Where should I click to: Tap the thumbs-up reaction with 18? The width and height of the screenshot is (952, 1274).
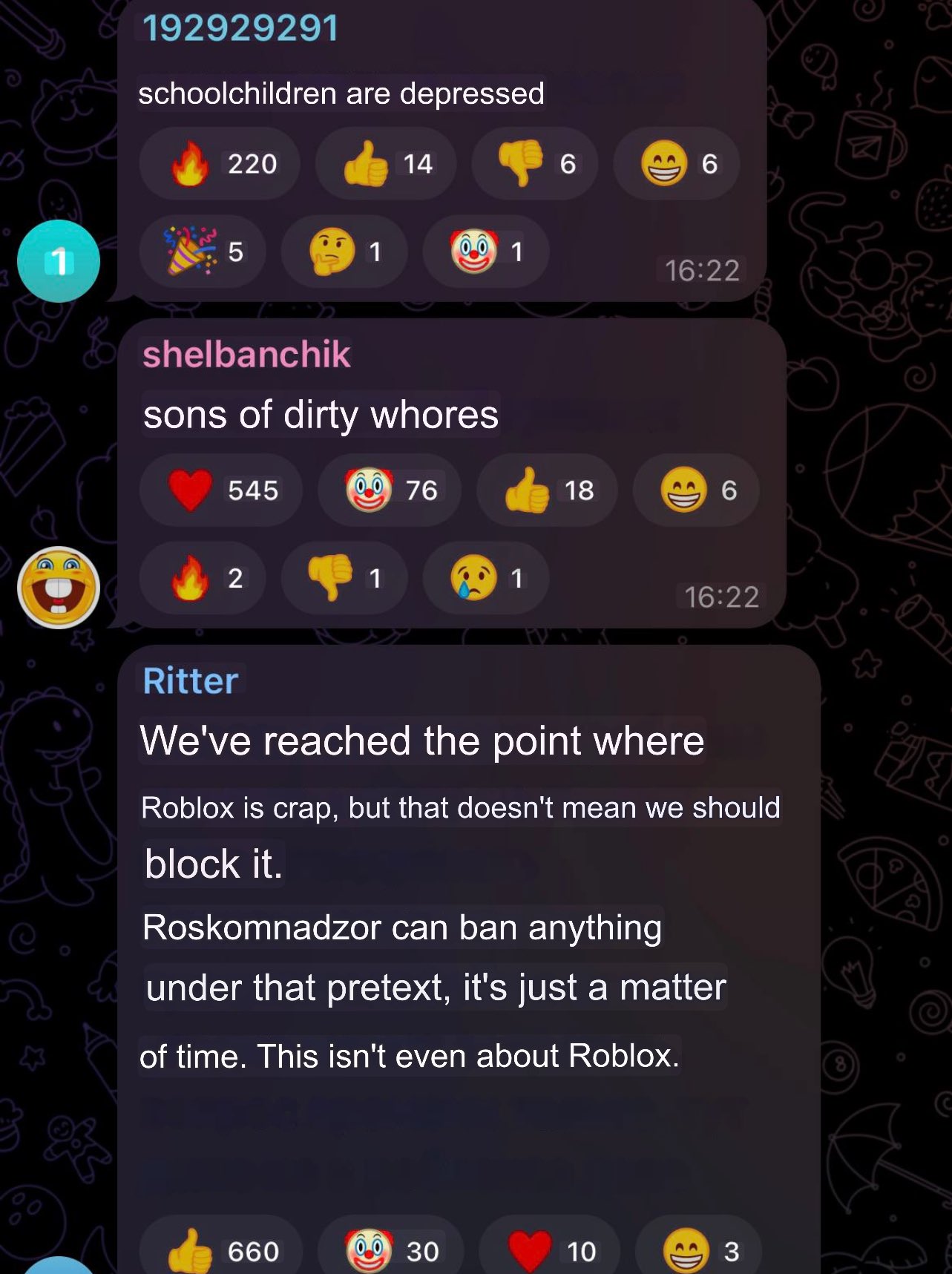(x=547, y=490)
